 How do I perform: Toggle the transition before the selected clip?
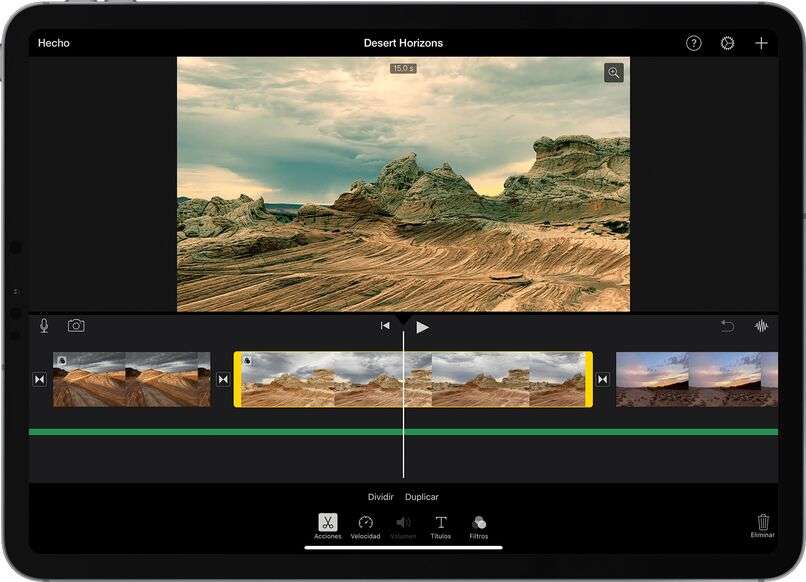(222, 381)
